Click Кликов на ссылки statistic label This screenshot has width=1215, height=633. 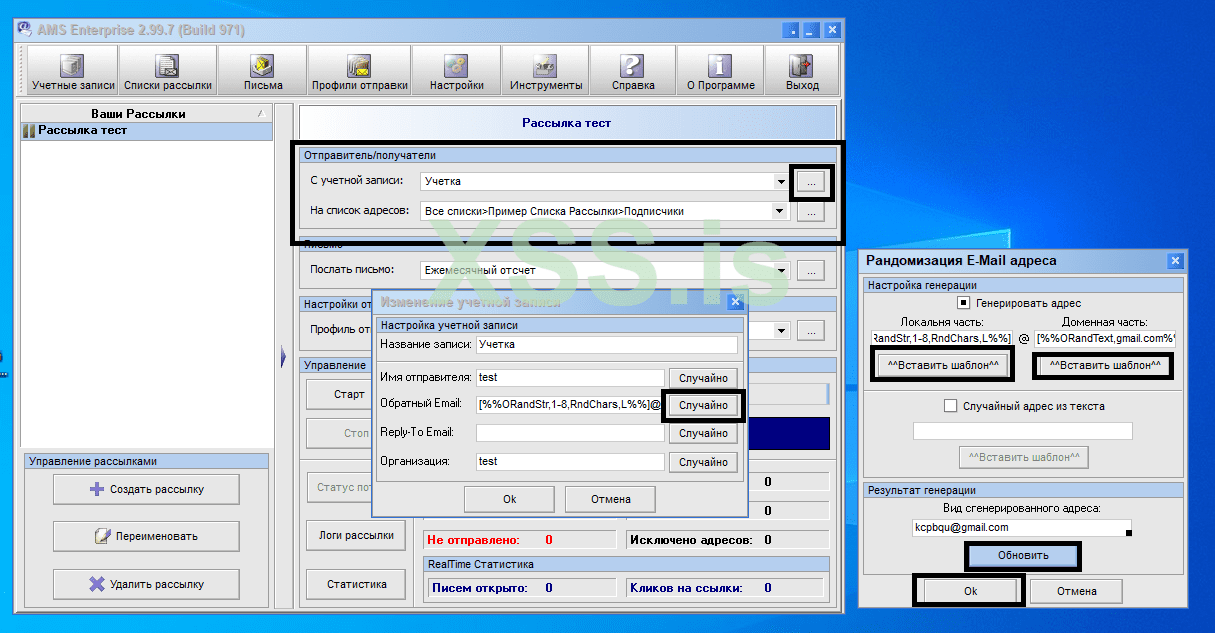(x=686, y=588)
